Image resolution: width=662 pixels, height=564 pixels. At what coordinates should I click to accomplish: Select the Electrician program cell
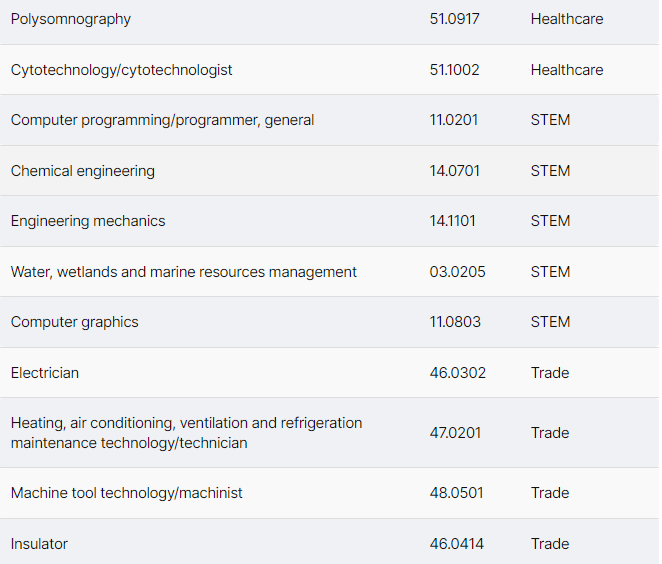point(45,373)
